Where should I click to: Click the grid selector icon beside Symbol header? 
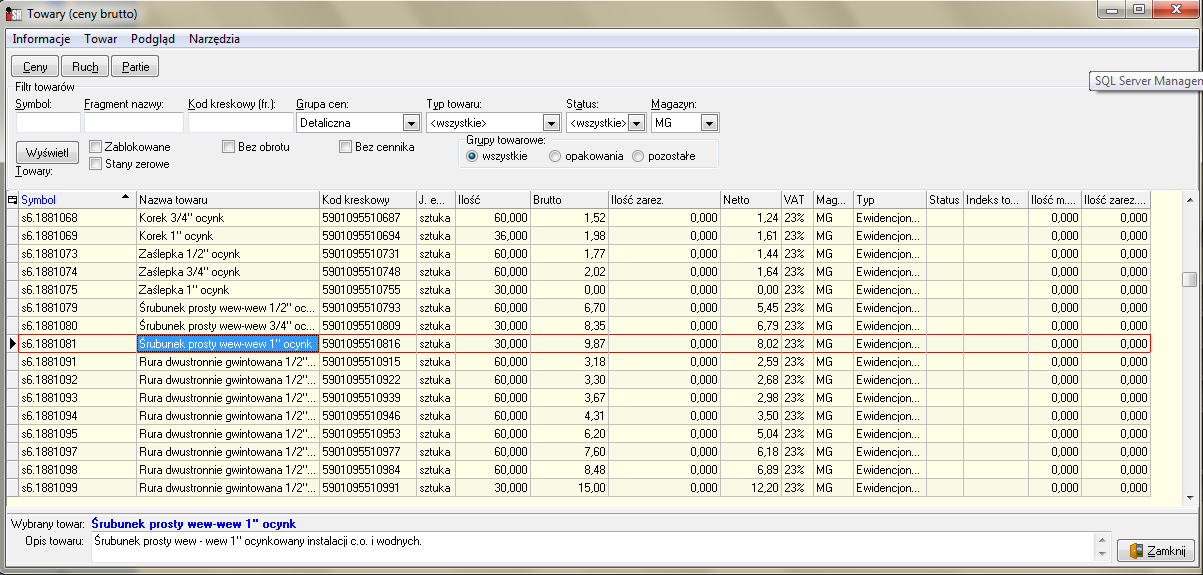pyautogui.click(x=12, y=200)
